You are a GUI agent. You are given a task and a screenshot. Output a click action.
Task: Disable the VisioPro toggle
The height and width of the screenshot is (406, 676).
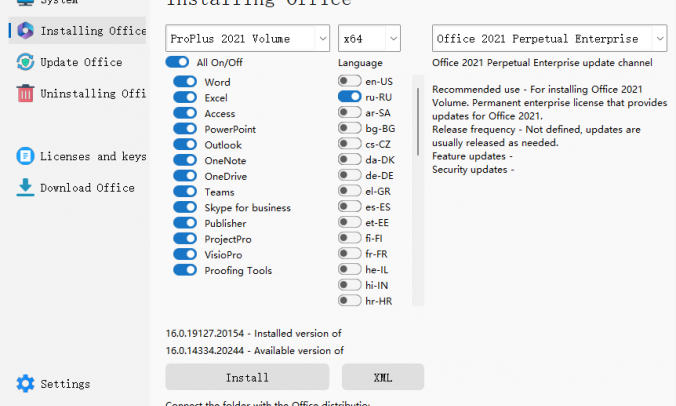coord(185,254)
